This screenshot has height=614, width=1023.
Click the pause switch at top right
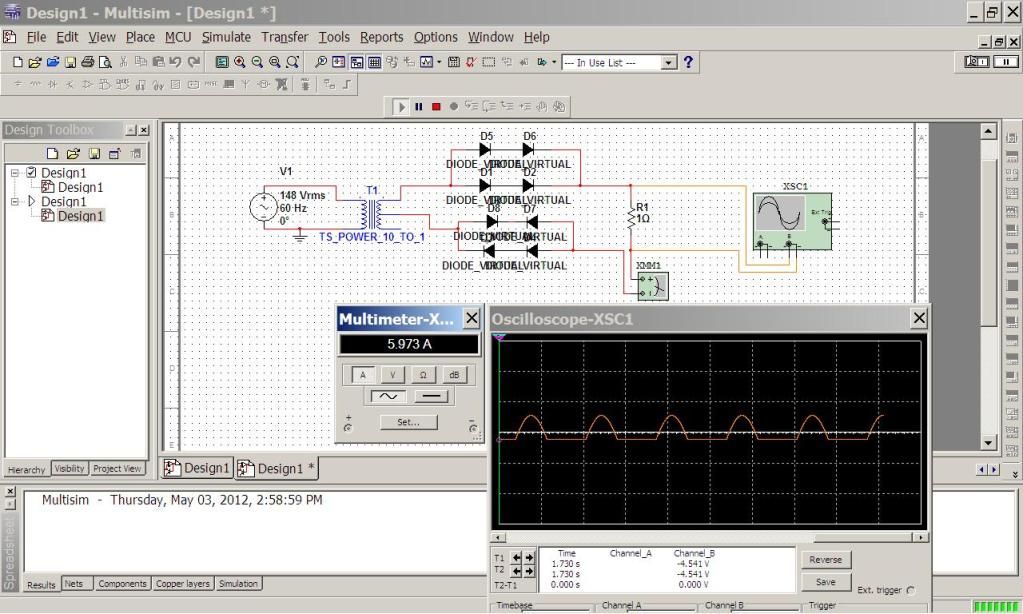point(1005,61)
